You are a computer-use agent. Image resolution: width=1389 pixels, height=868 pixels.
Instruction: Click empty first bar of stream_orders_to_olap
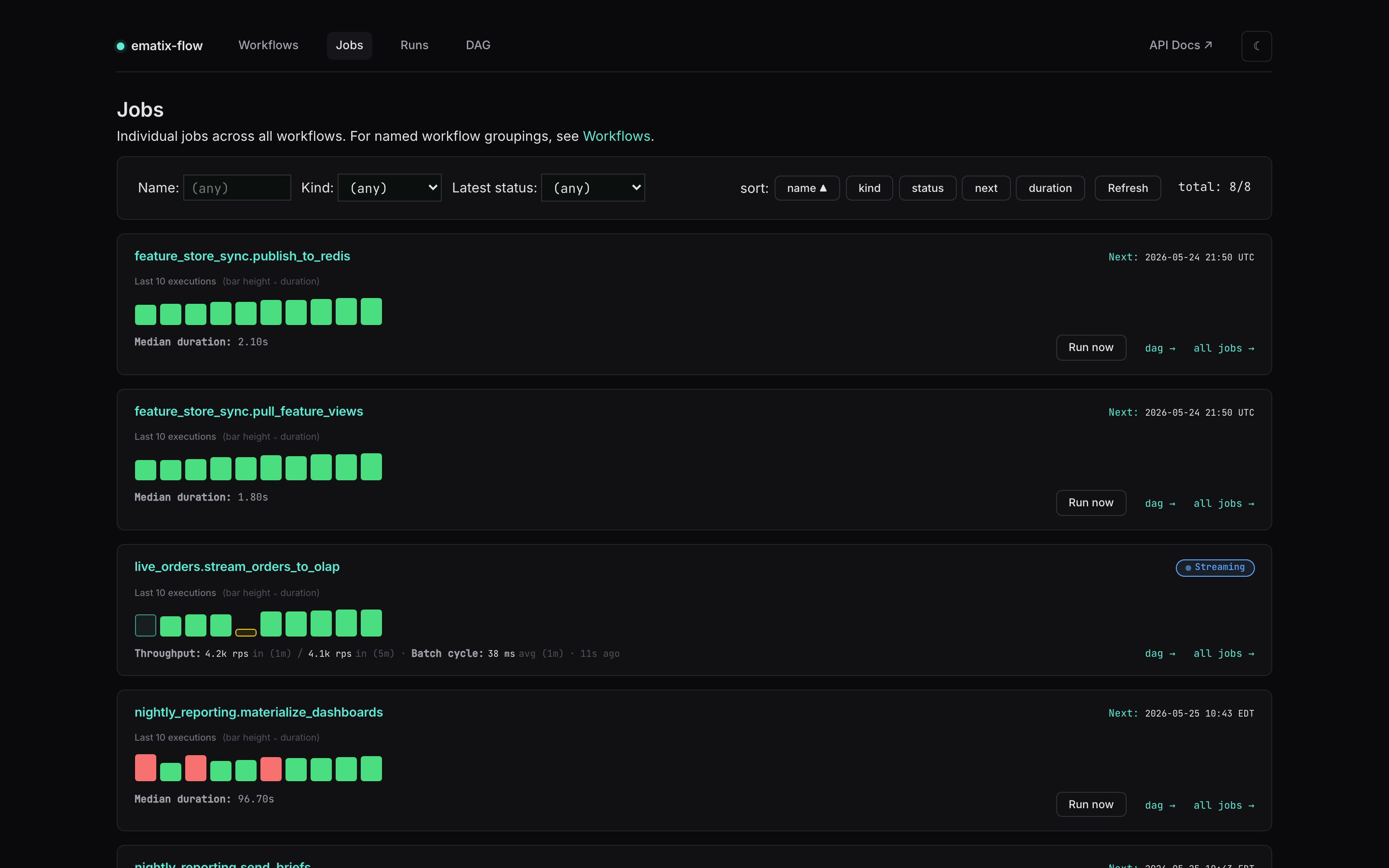point(145,625)
